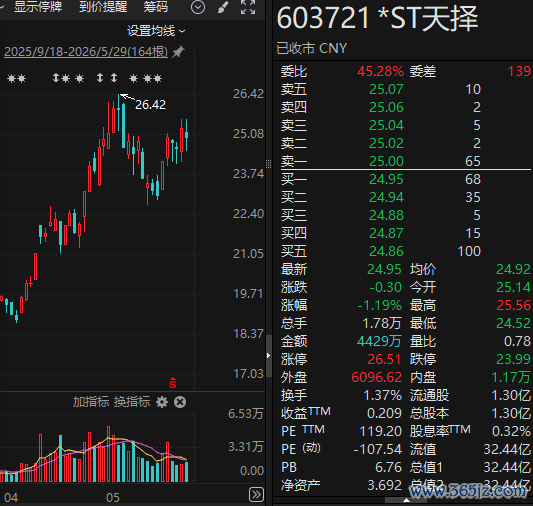Click the 内盘 1.17万 value
The width and height of the screenshot is (533, 506).
(511, 377)
